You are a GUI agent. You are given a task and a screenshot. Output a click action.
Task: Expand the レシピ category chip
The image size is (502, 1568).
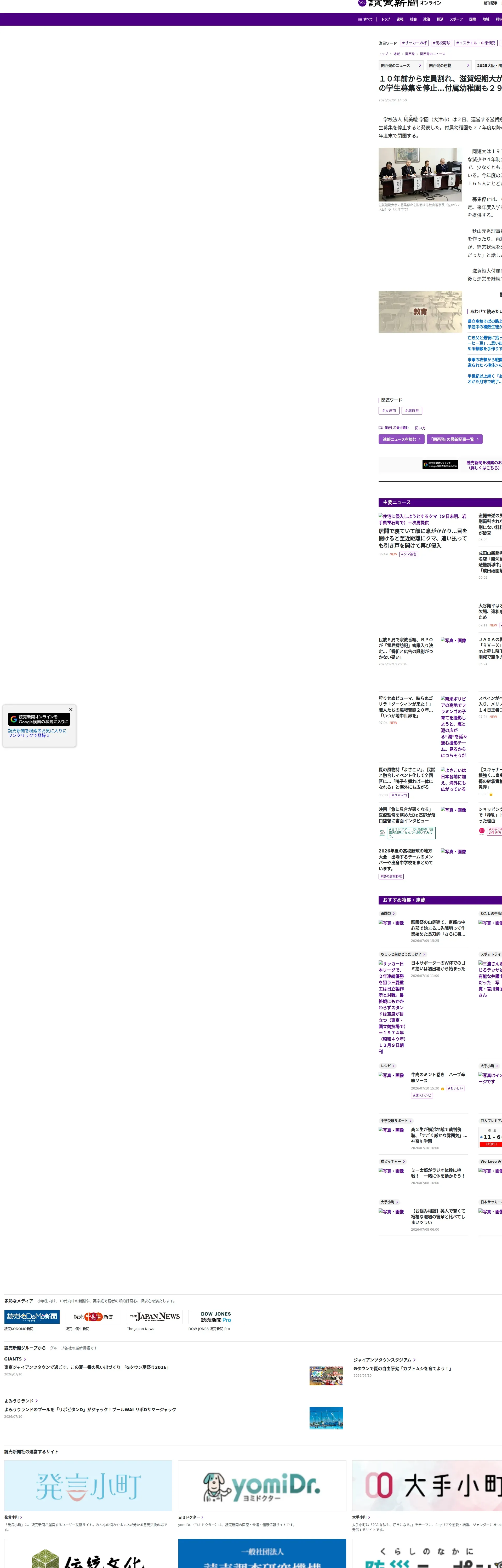pos(387,1066)
